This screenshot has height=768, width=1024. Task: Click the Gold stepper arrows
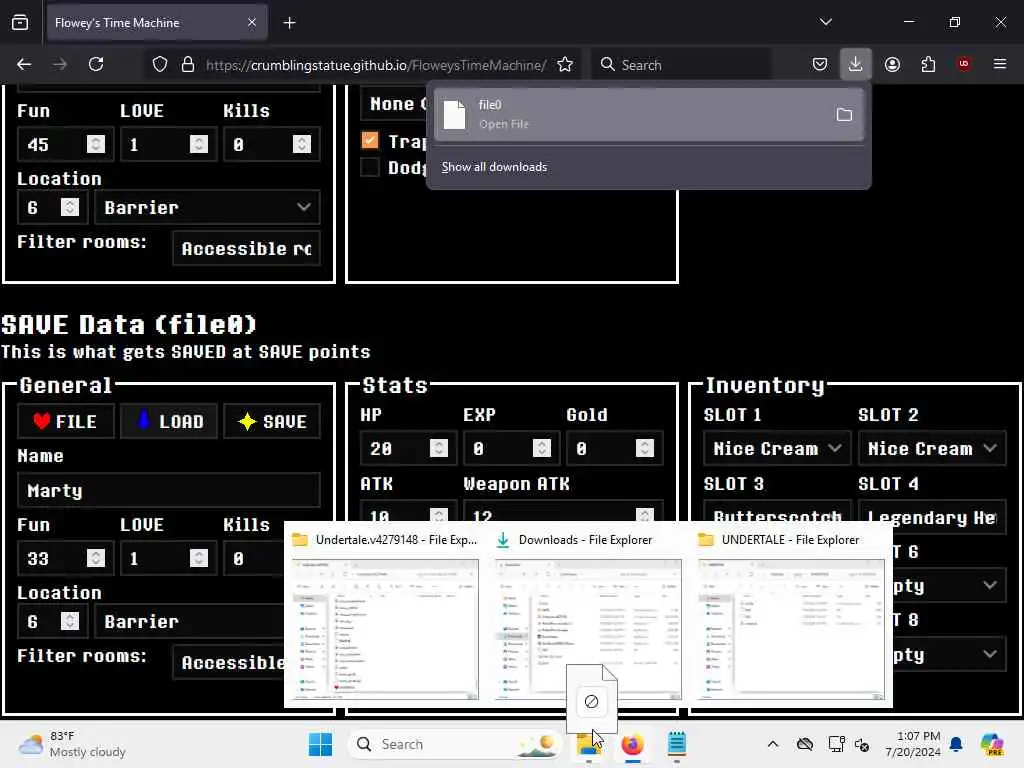click(645, 447)
